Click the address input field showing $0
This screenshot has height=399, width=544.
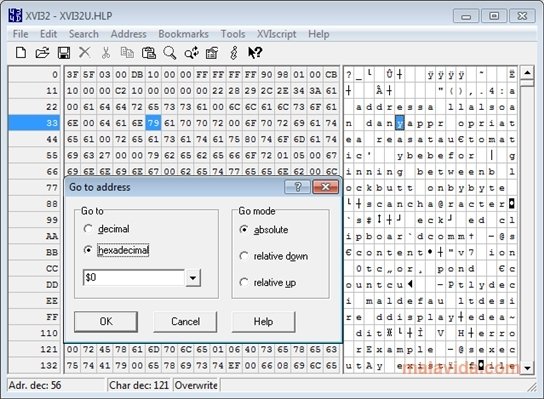click(x=134, y=278)
